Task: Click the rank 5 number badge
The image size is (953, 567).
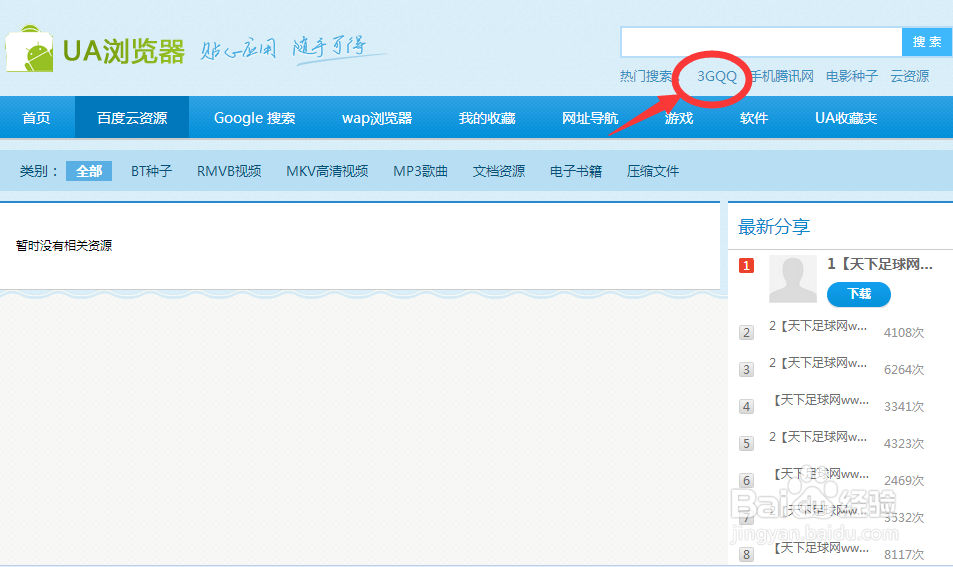Action: point(746,444)
